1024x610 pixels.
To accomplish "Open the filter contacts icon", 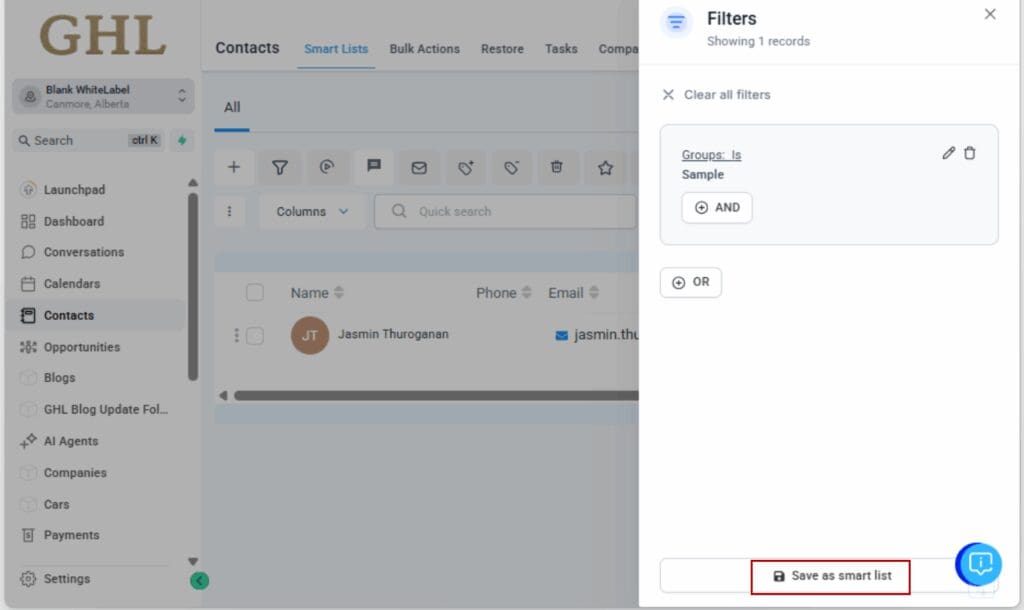I will click(x=279, y=167).
